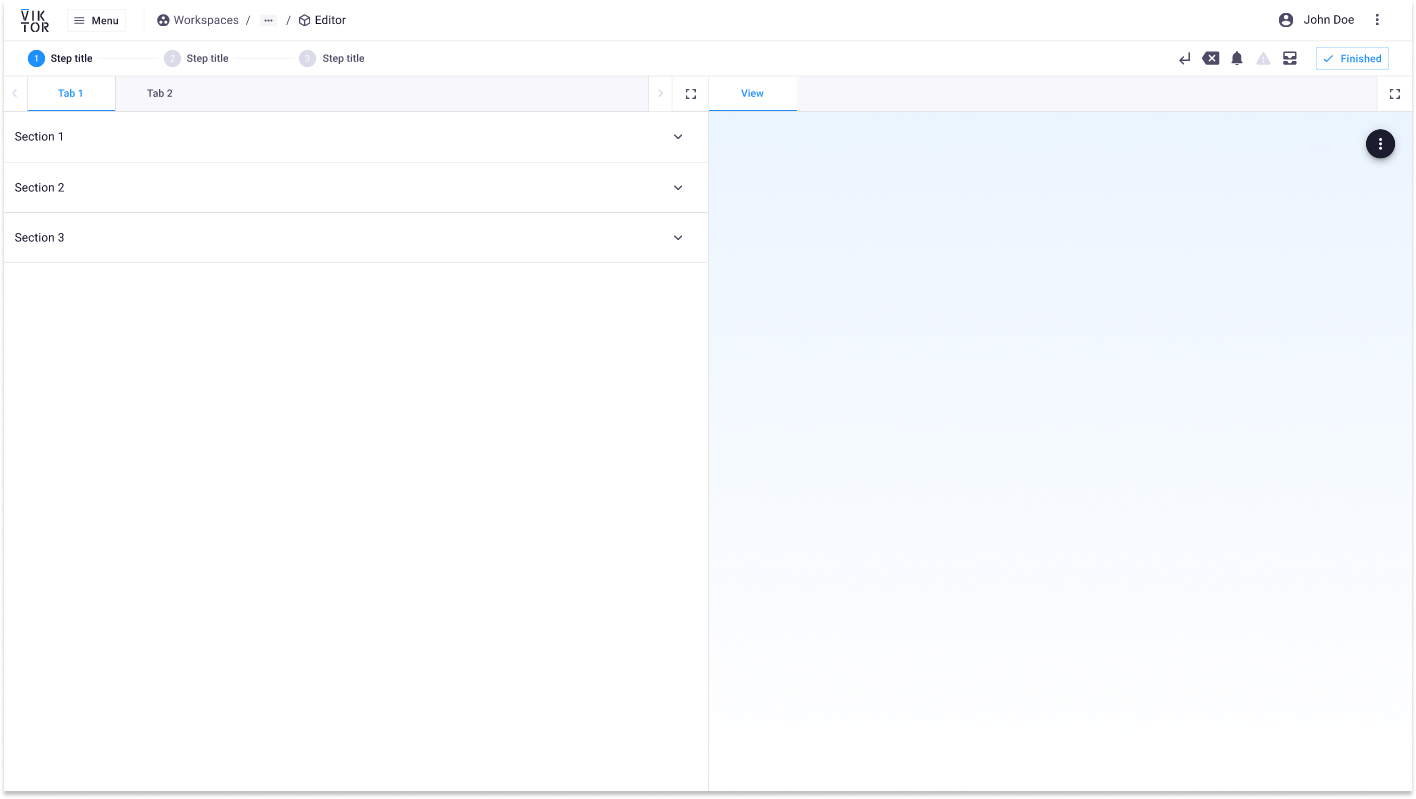Click the tabs left arrow
The width and height of the screenshot is (1416, 799).
pyautogui.click(x=14, y=93)
